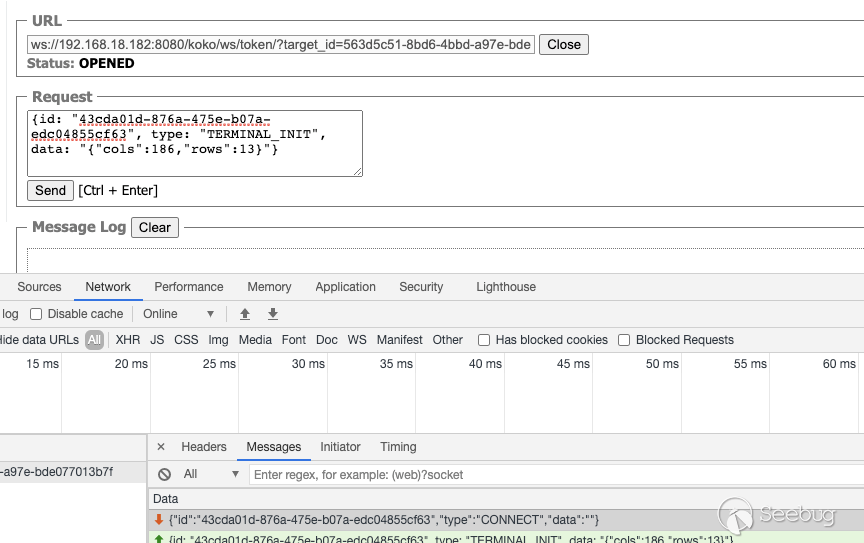Click the import HAR upload arrow icon
Image resolution: width=864 pixels, height=543 pixels.
click(x=245, y=314)
